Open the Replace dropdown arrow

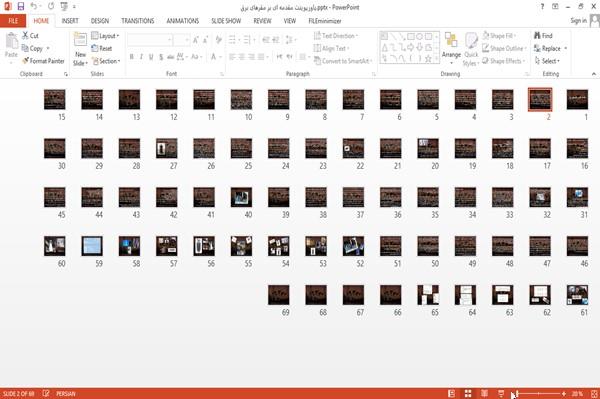pyautogui.click(x=566, y=48)
